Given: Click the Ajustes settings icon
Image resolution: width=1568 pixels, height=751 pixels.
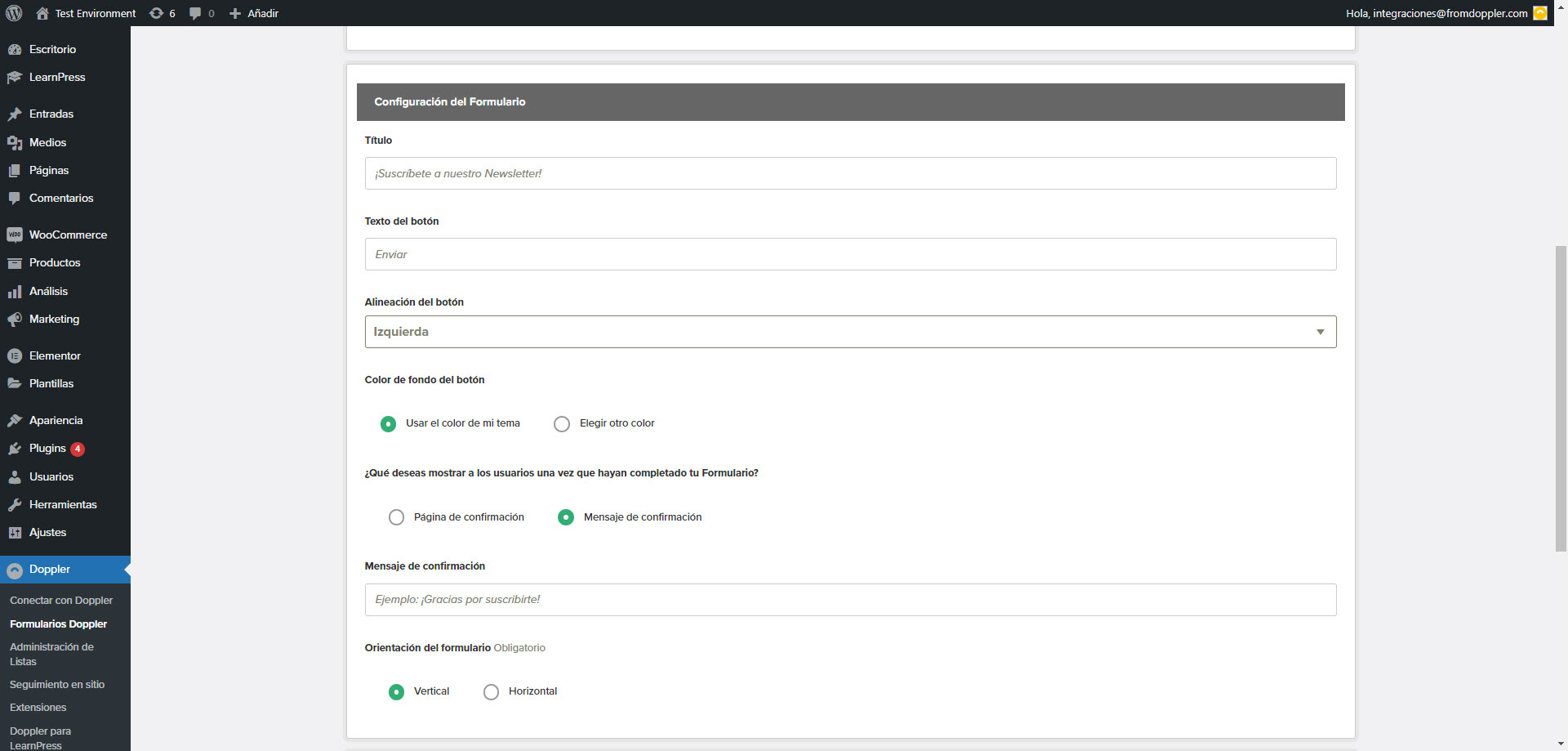Looking at the screenshot, I should [15, 532].
